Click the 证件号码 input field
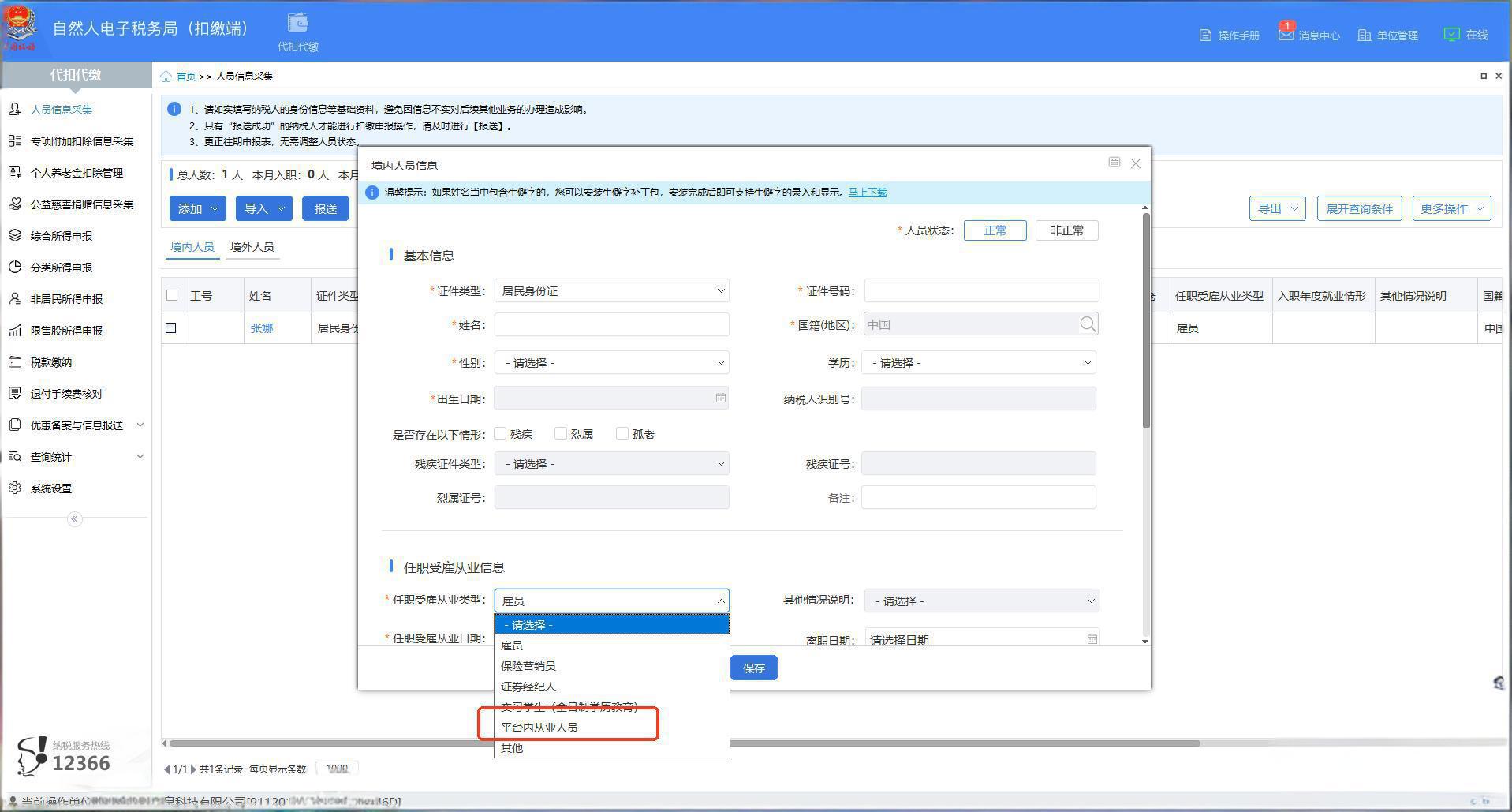 coord(979,290)
